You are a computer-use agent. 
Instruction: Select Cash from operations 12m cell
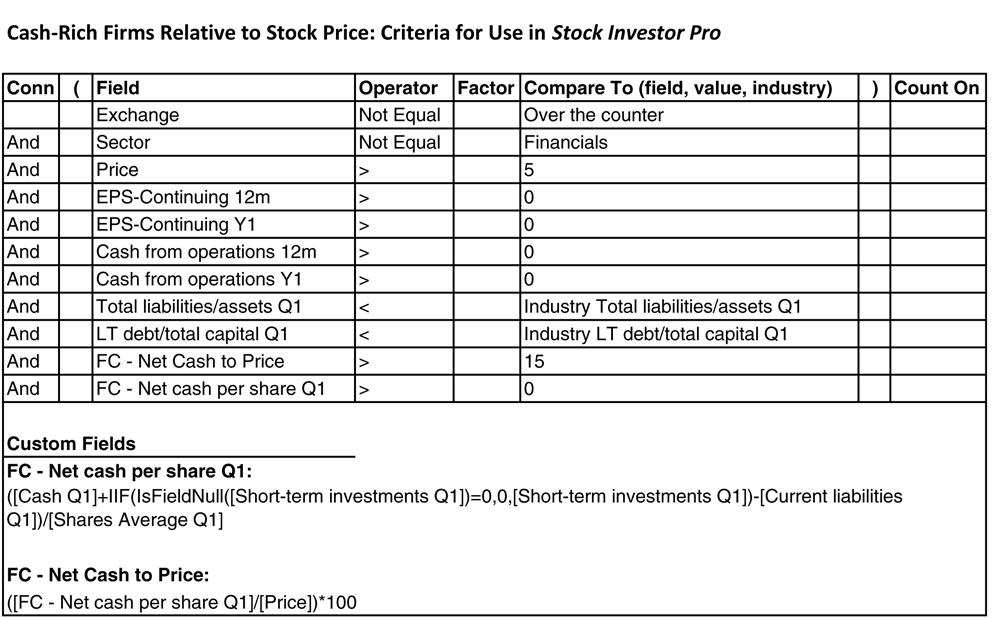tap(223, 252)
